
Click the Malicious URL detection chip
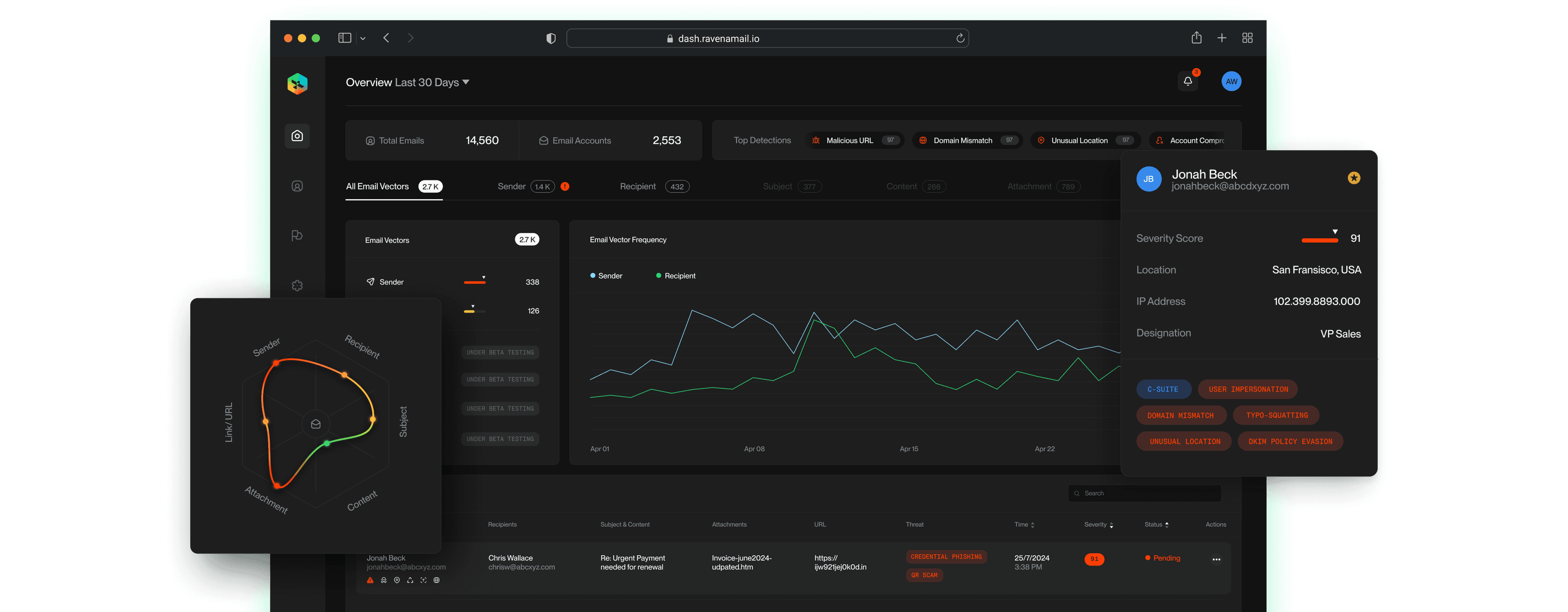(x=855, y=140)
